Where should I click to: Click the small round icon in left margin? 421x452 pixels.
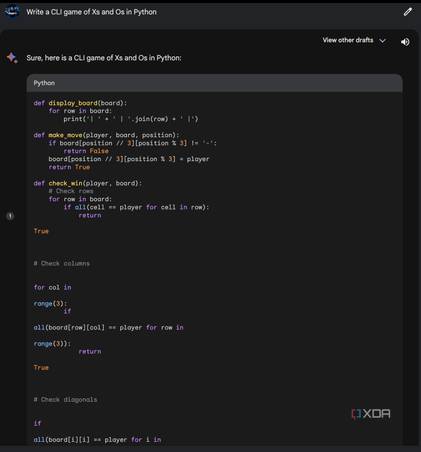tap(10, 216)
